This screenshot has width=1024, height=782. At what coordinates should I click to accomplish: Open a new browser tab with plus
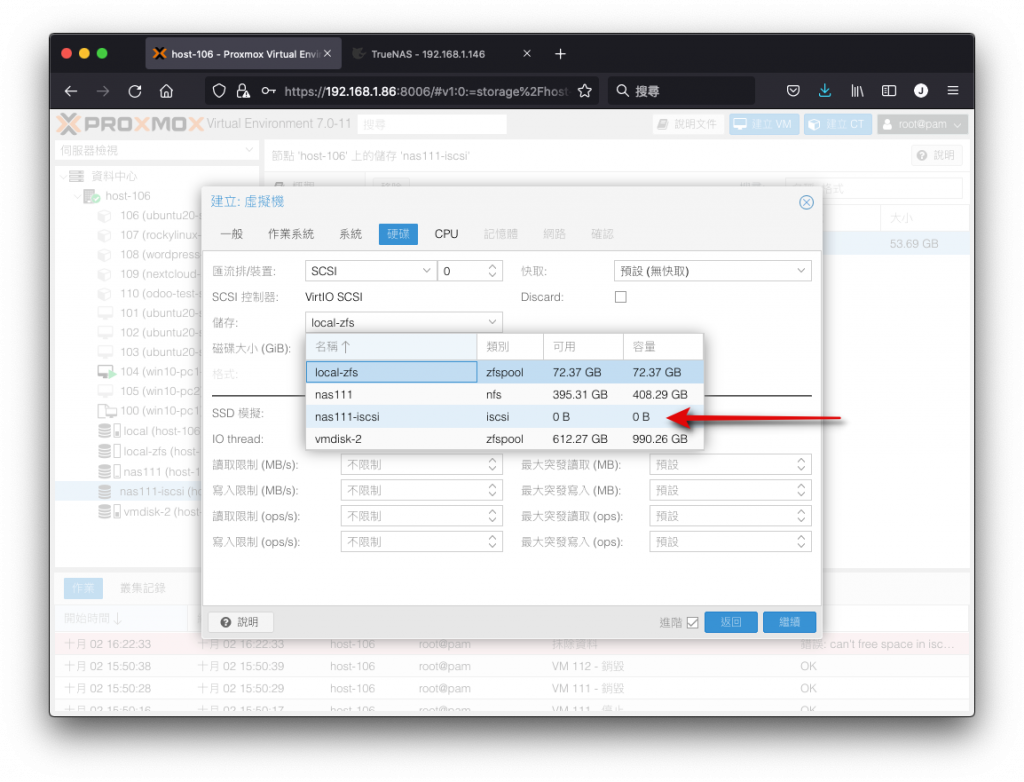tap(560, 54)
